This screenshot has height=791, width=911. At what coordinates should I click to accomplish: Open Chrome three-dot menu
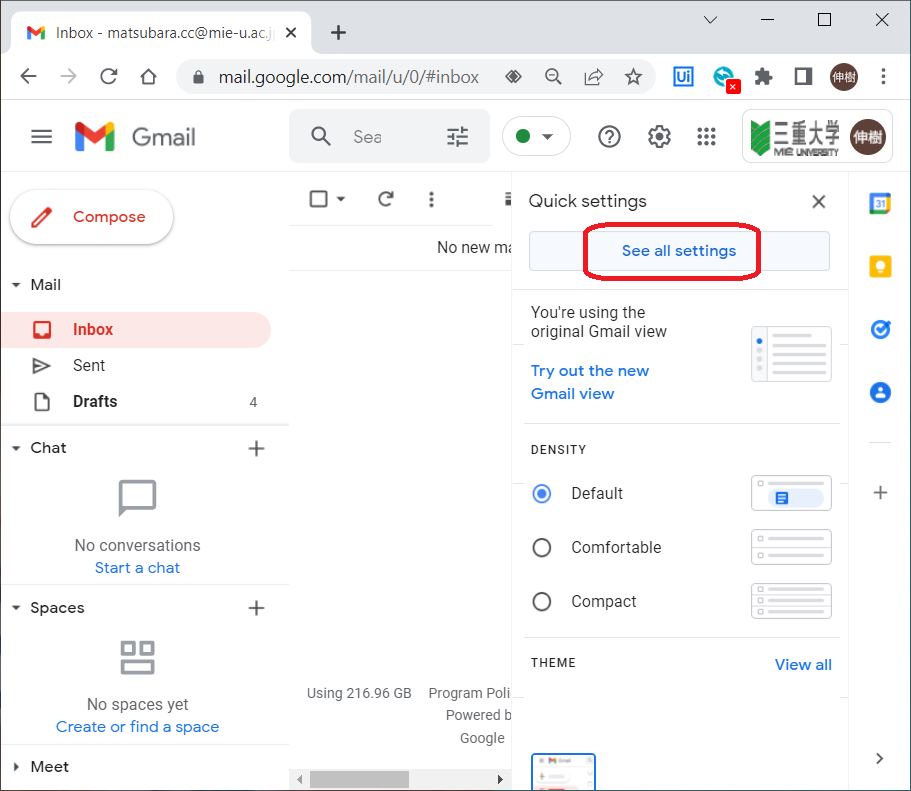(883, 77)
